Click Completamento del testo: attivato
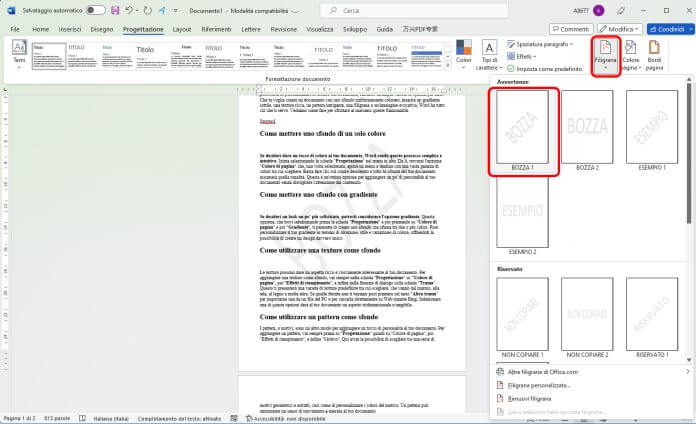The image size is (696, 424). [x=179, y=418]
